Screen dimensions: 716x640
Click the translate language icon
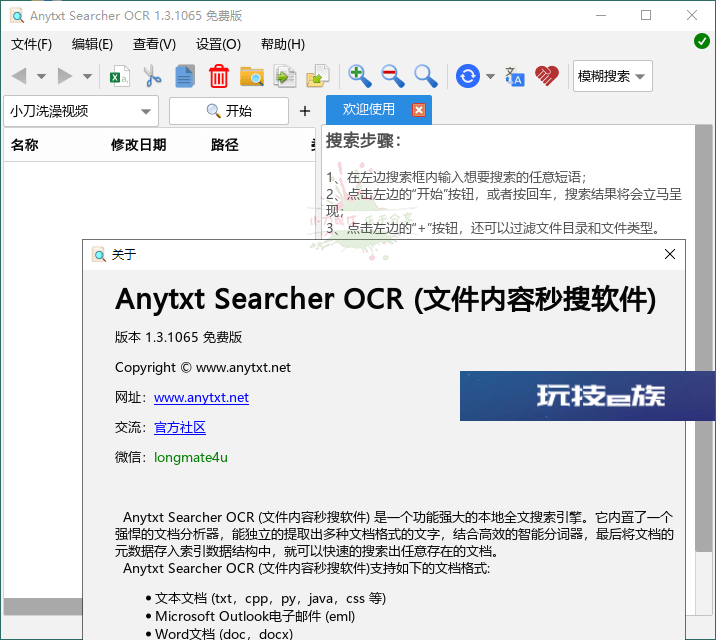[515, 76]
